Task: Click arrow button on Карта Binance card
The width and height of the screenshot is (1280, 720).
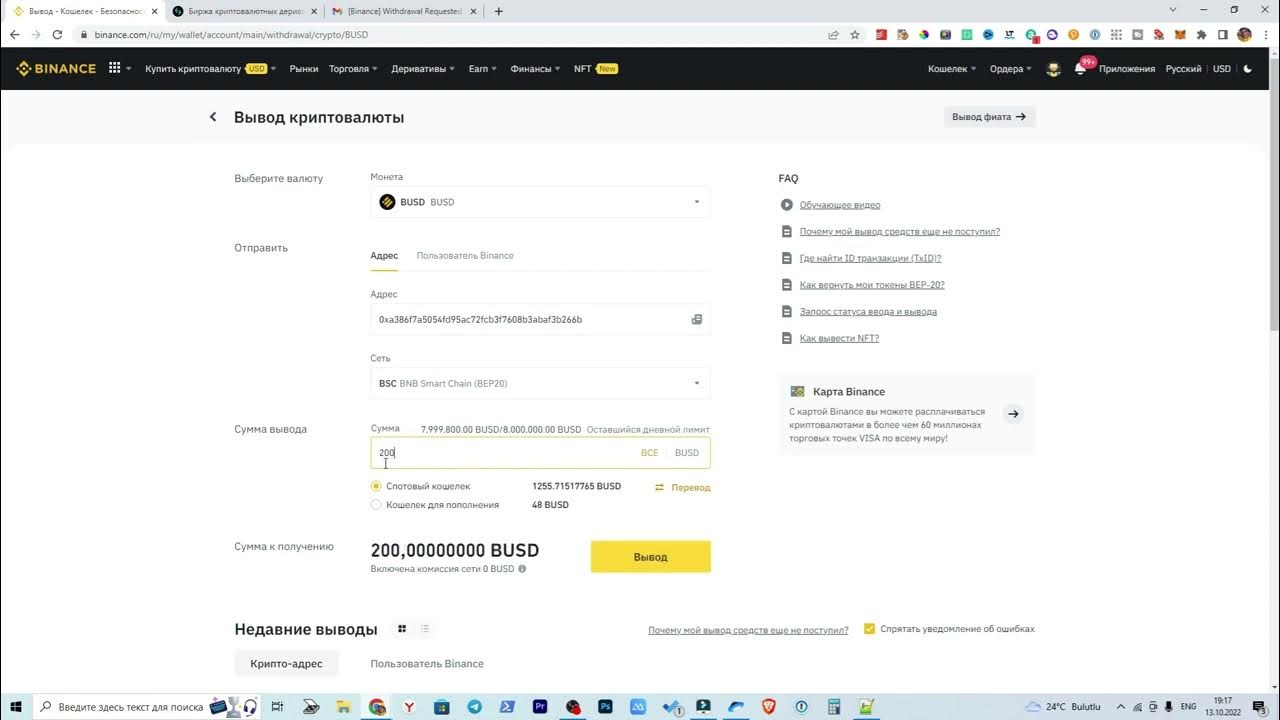Action: (1013, 414)
